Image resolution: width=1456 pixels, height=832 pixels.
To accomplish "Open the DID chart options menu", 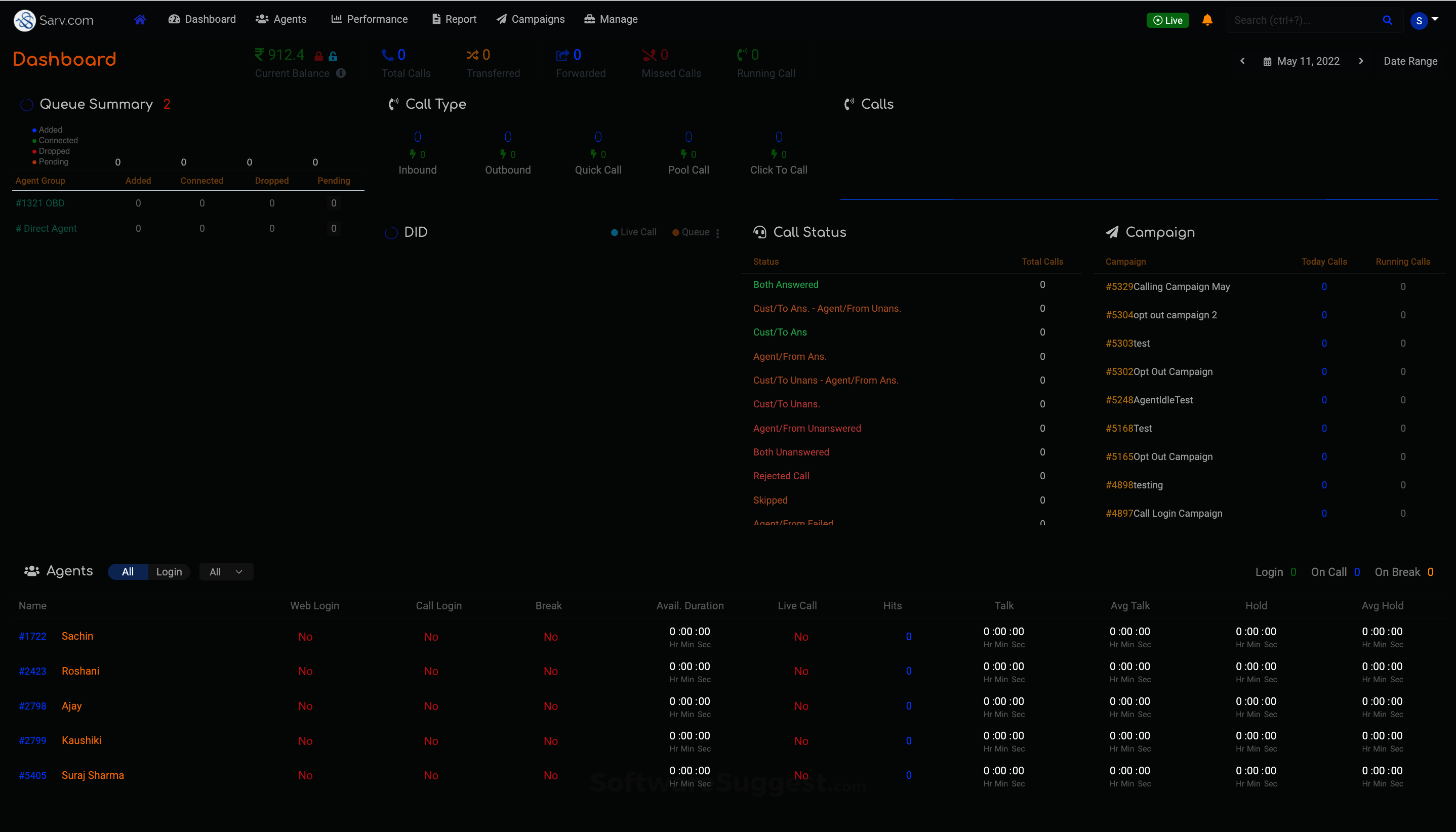I will click(717, 233).
